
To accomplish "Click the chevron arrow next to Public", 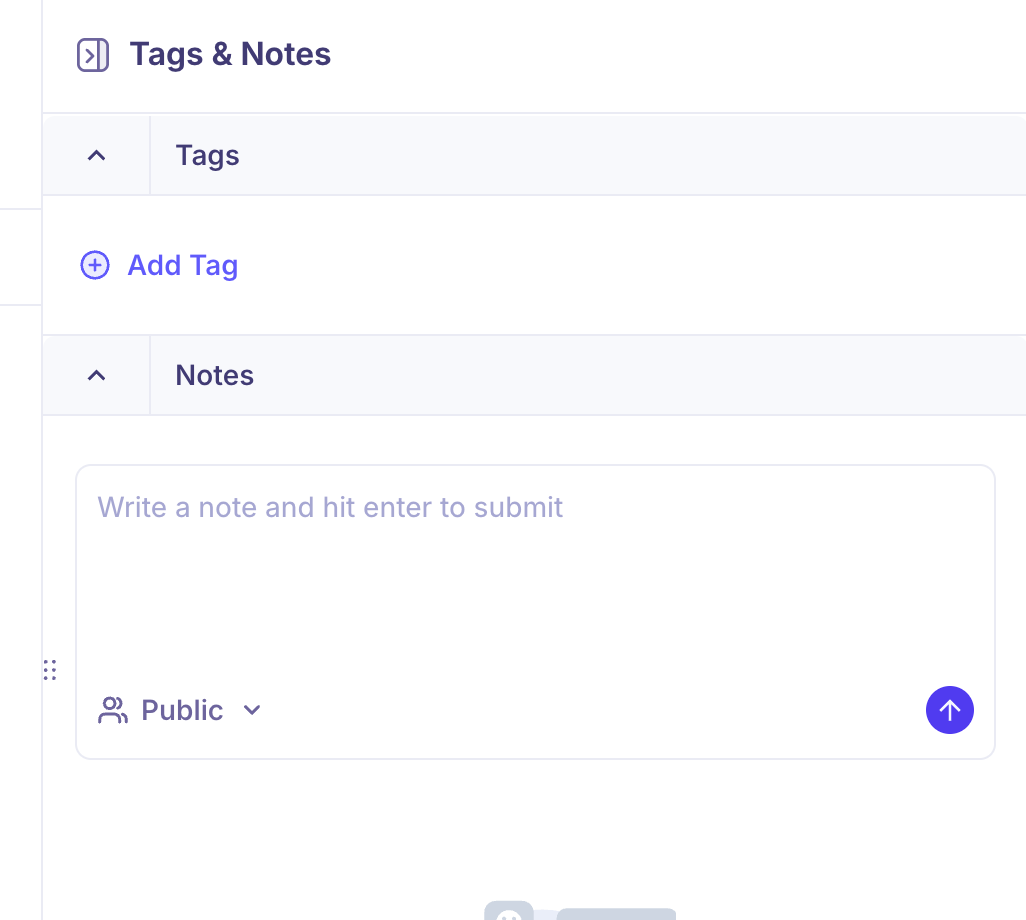I will pos(252,710).
